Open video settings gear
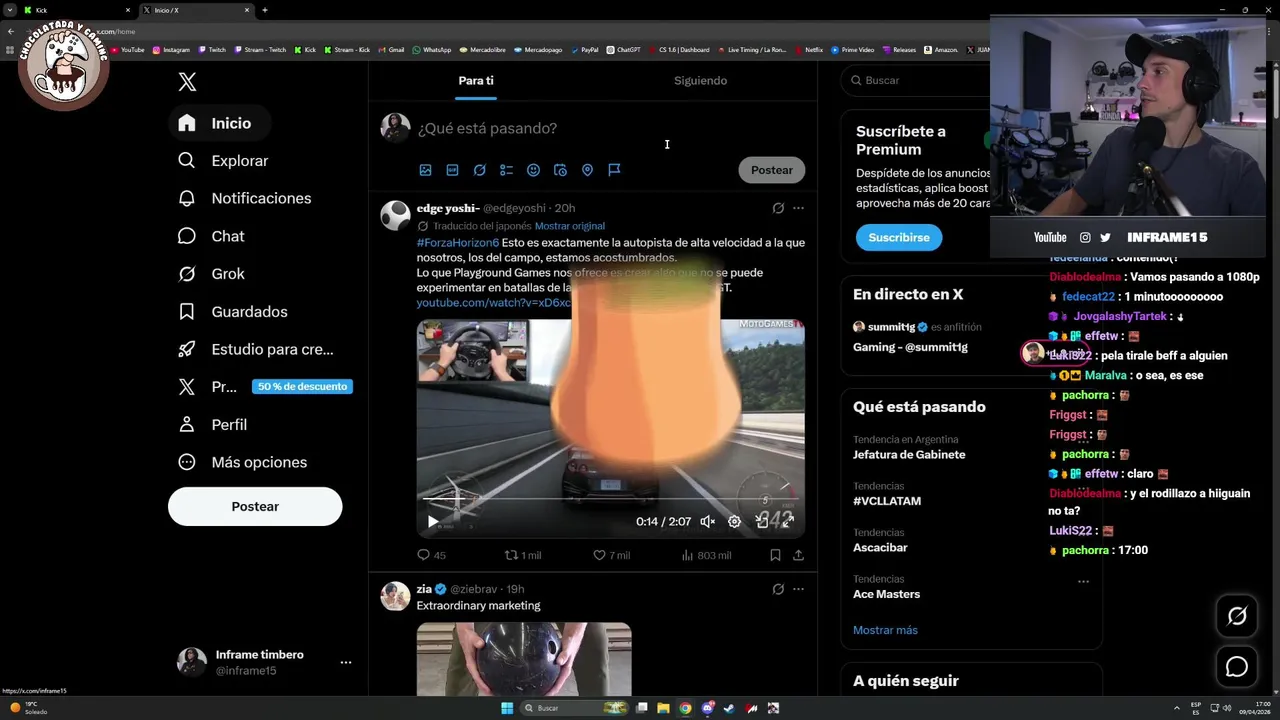Viewport: 1280px width, 720px height. pyautogui.click(x=734, y=521)
